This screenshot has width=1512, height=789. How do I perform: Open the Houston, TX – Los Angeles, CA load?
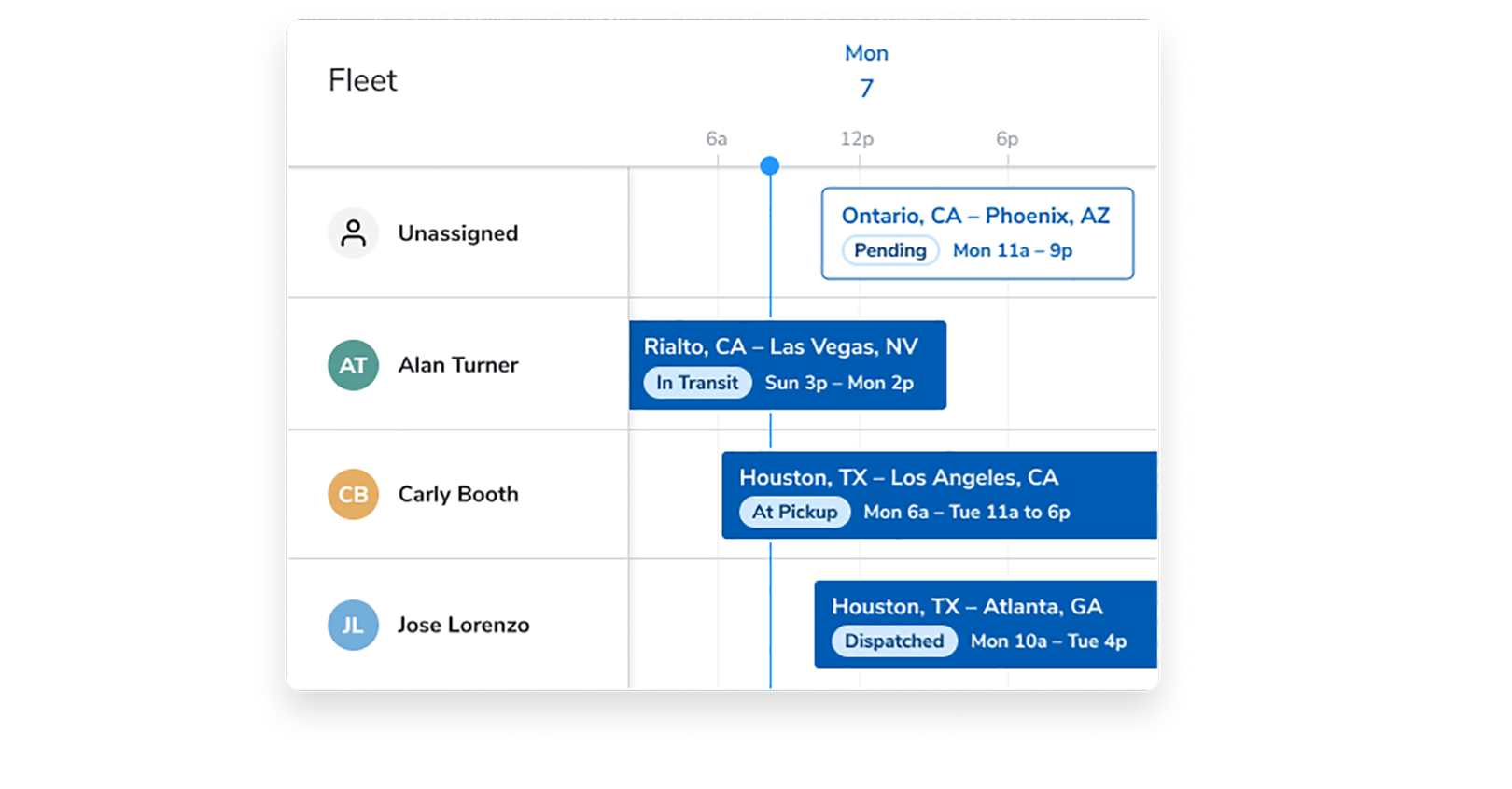pyautogui.click(x=898, y=477)
